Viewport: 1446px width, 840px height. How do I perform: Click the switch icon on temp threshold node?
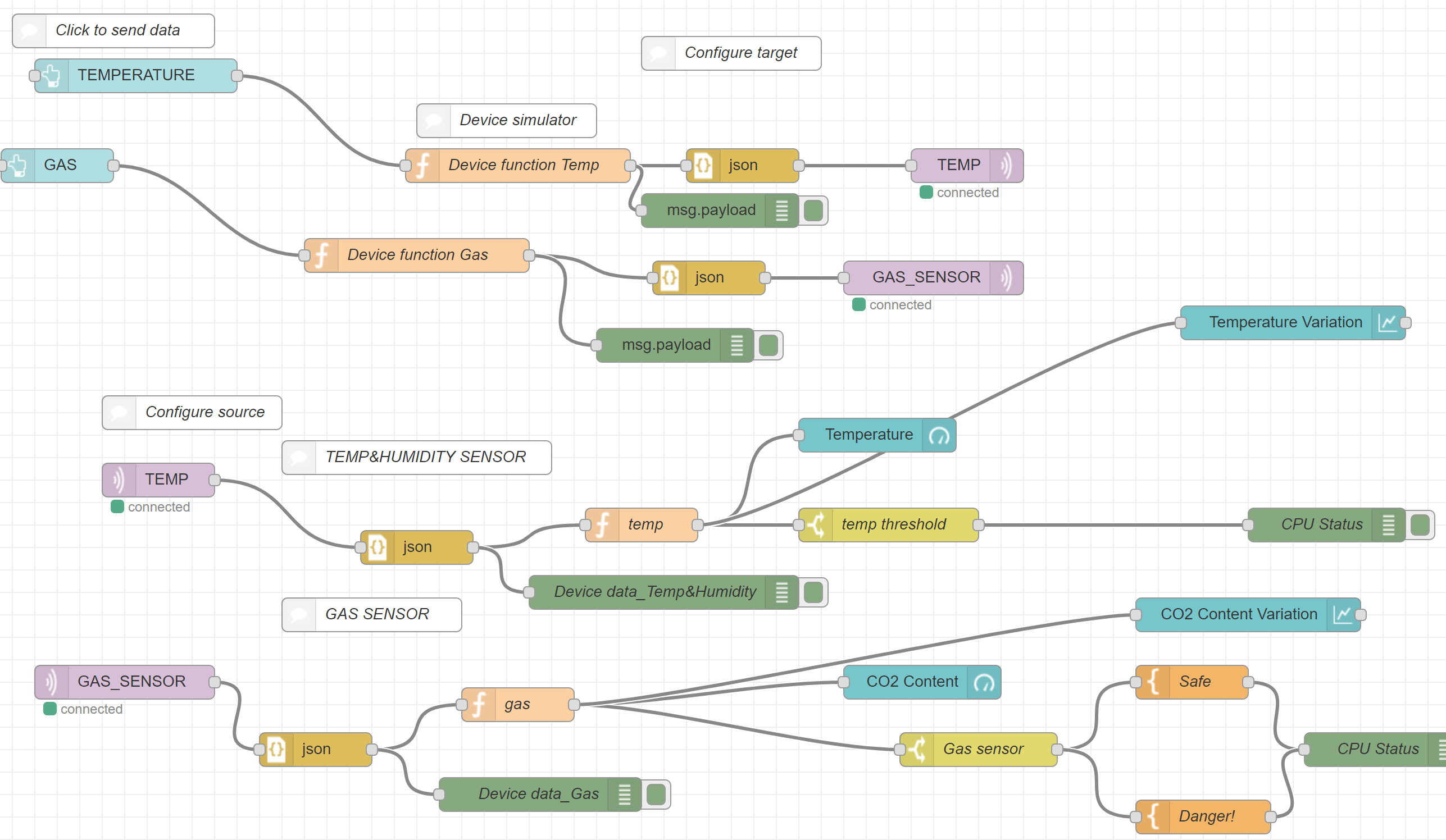(x=816, y=525)
